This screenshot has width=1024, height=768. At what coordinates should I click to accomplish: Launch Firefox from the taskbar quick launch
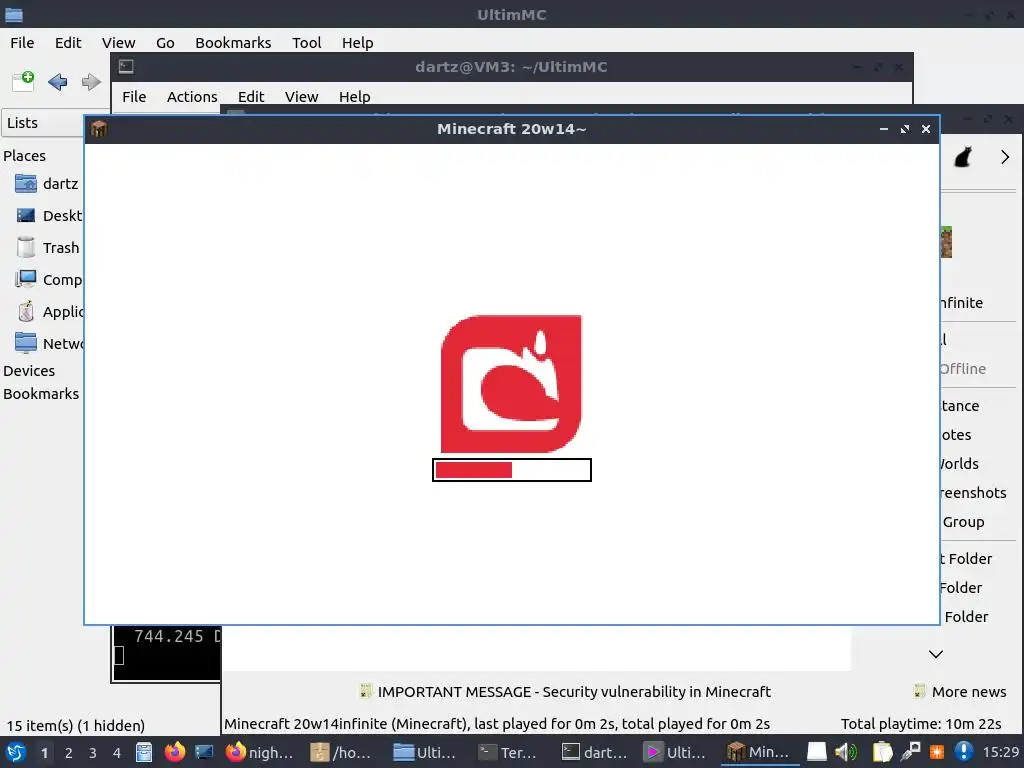point(174,752)
